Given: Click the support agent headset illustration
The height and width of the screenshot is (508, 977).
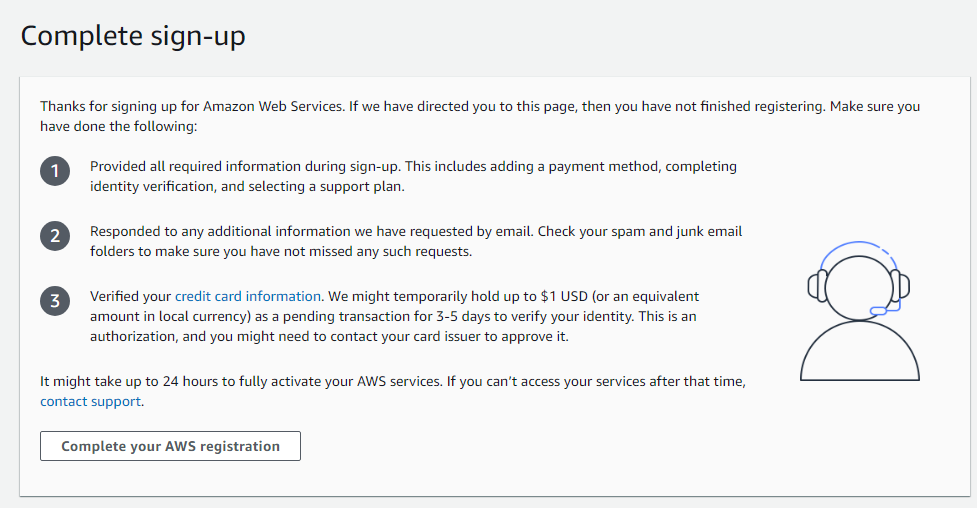Looking at the screenshot, I should (x=859, y=310).
